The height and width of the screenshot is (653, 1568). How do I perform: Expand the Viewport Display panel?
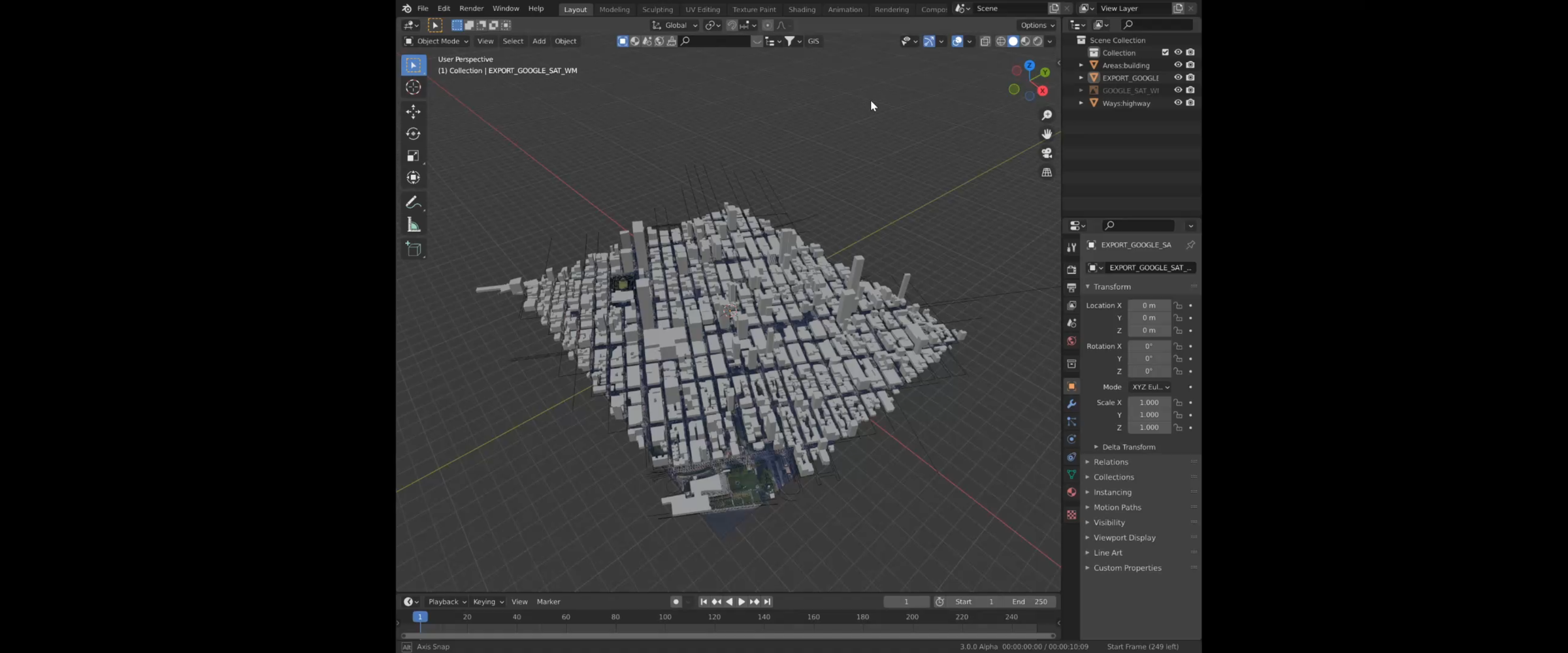tap(1124, 537)
